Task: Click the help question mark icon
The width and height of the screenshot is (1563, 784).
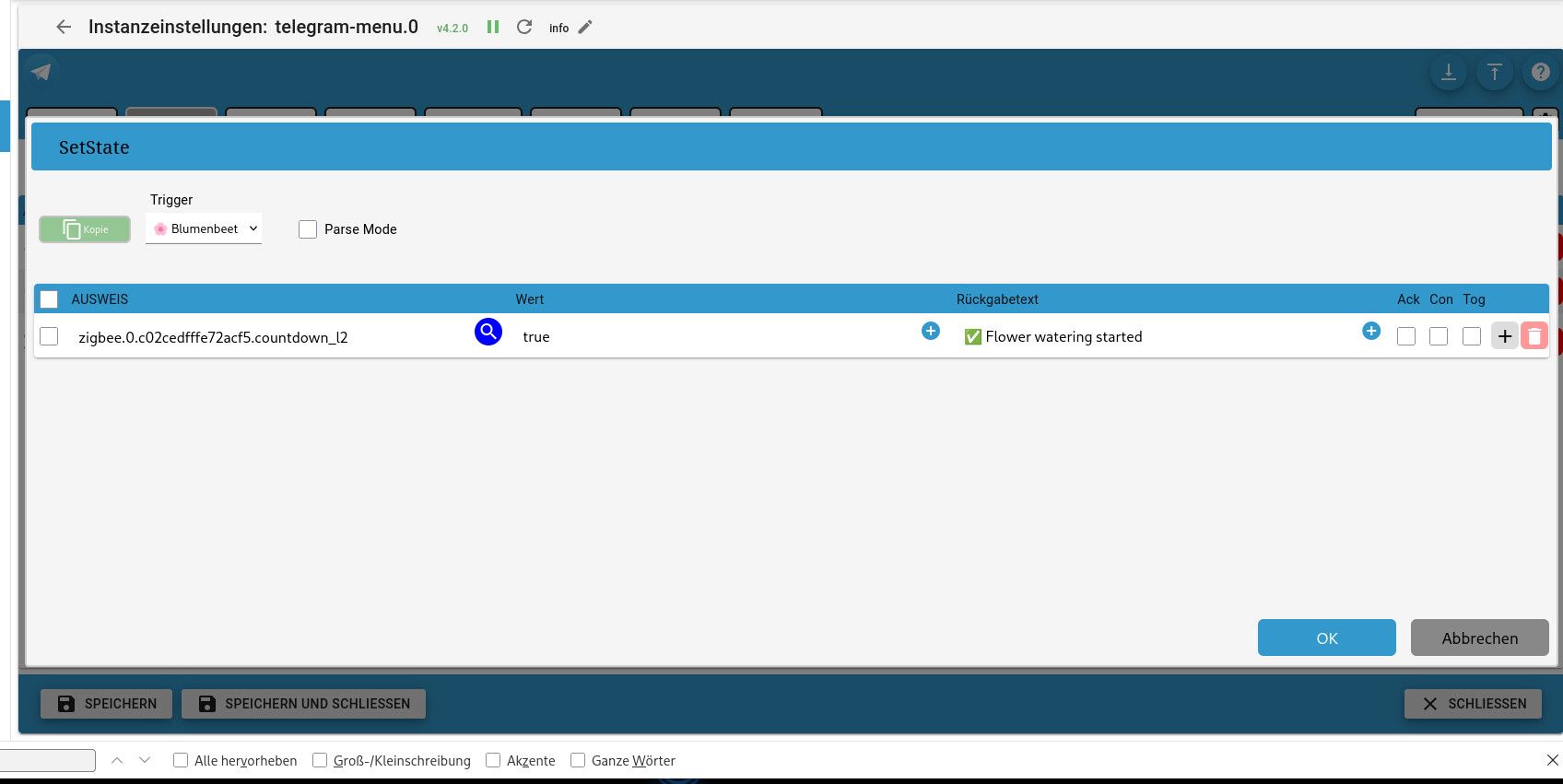Action: [1541, 72]
